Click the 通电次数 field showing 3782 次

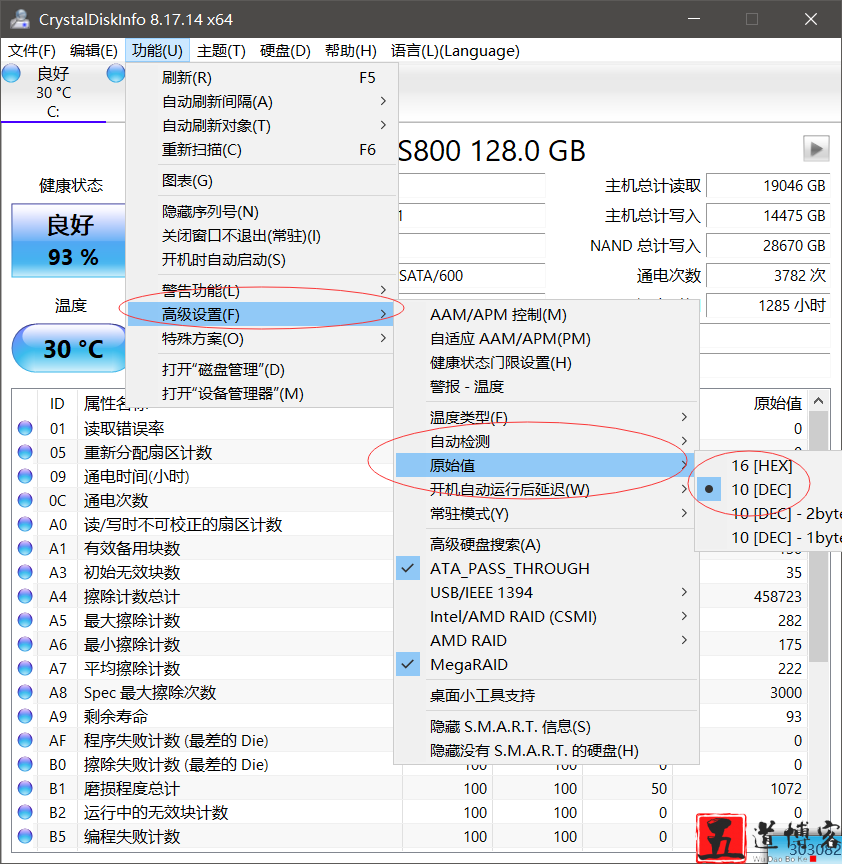pos(768,276)
